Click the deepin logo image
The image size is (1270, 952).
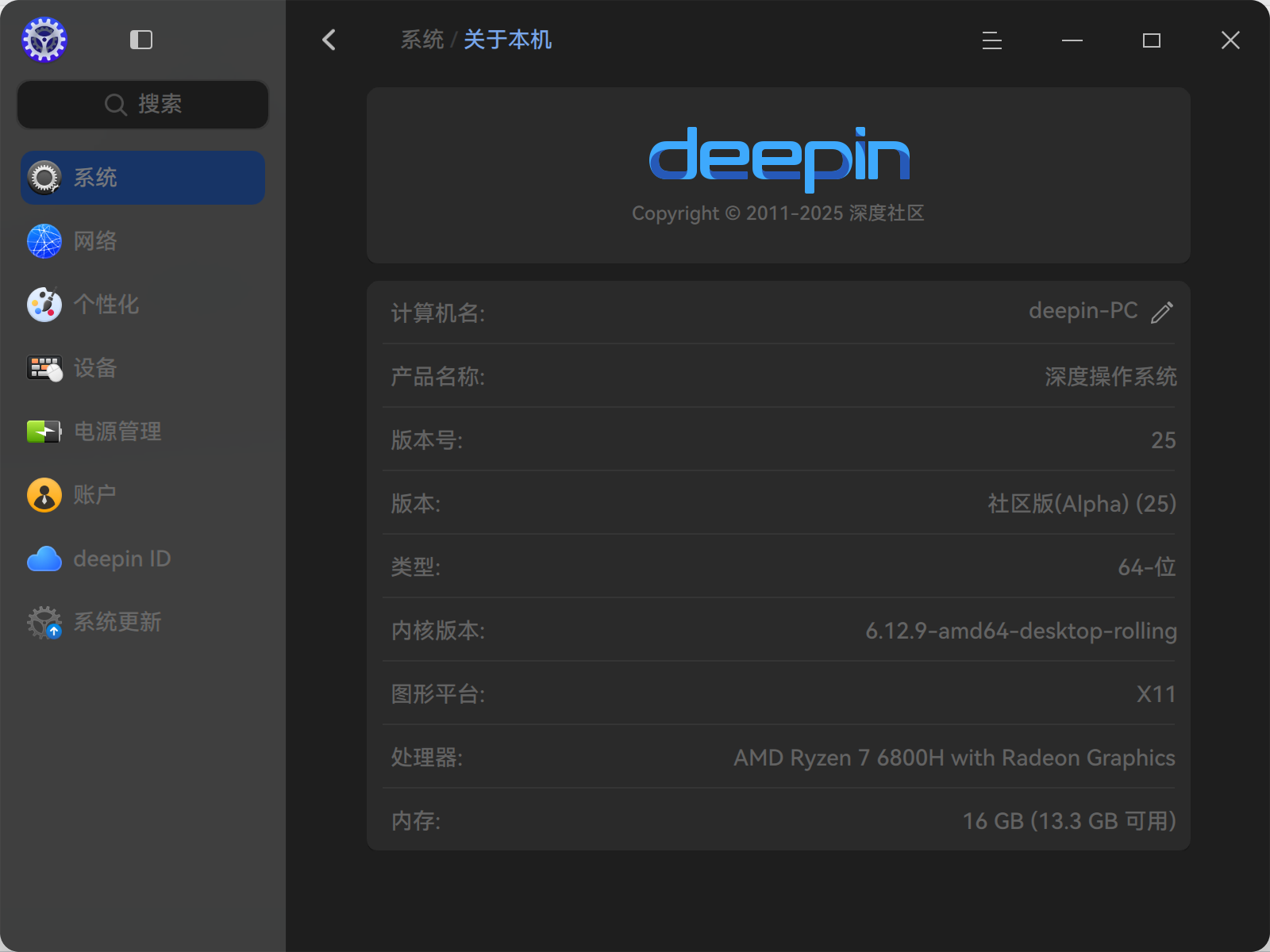(x=779, y=159)
